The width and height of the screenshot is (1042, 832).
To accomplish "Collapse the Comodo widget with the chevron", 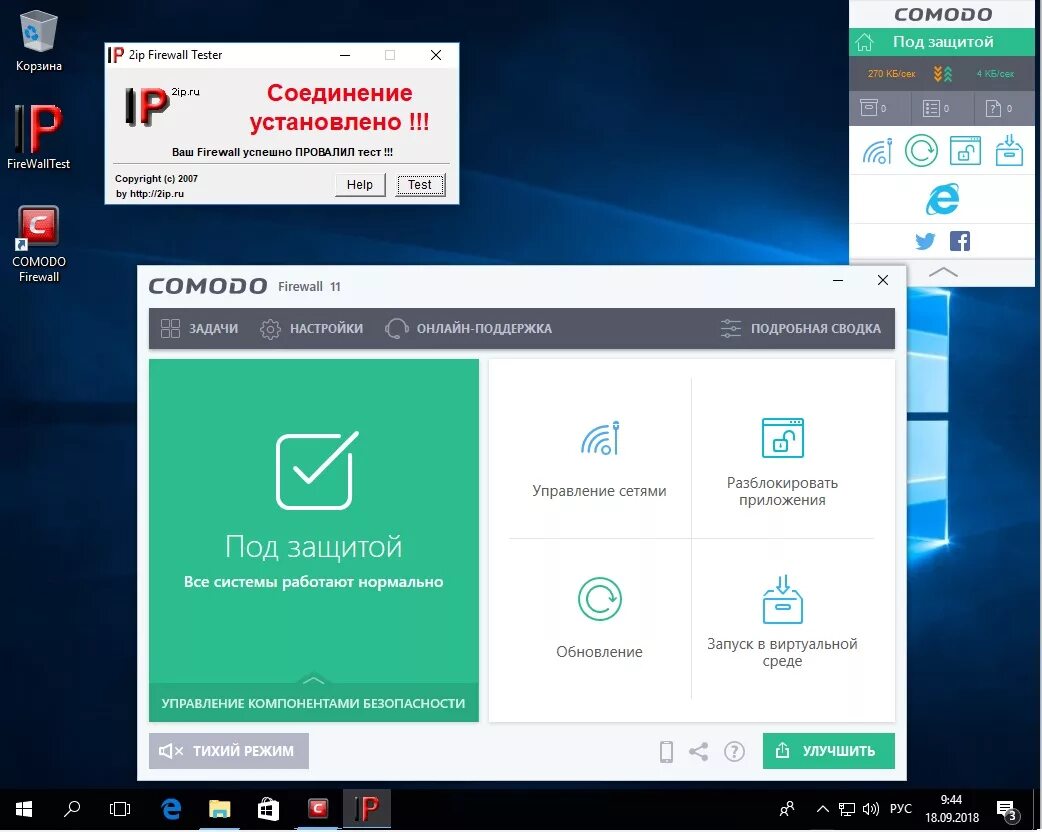I will pos(941,269).
